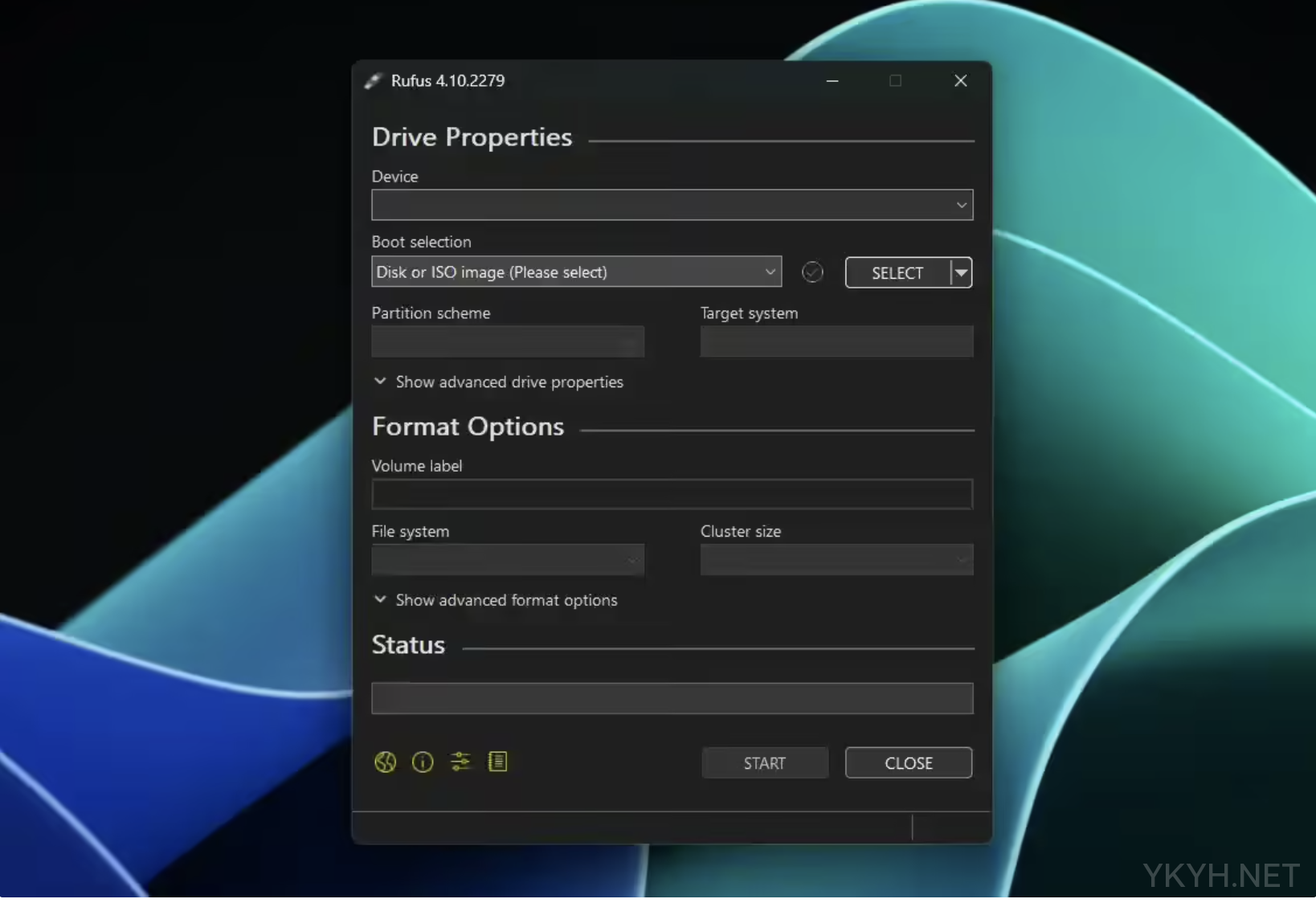This screenshot has width=1316, height=903.
Task: Click the checksum verification icon beside SELECT
Action: click(x=812, y=273)
